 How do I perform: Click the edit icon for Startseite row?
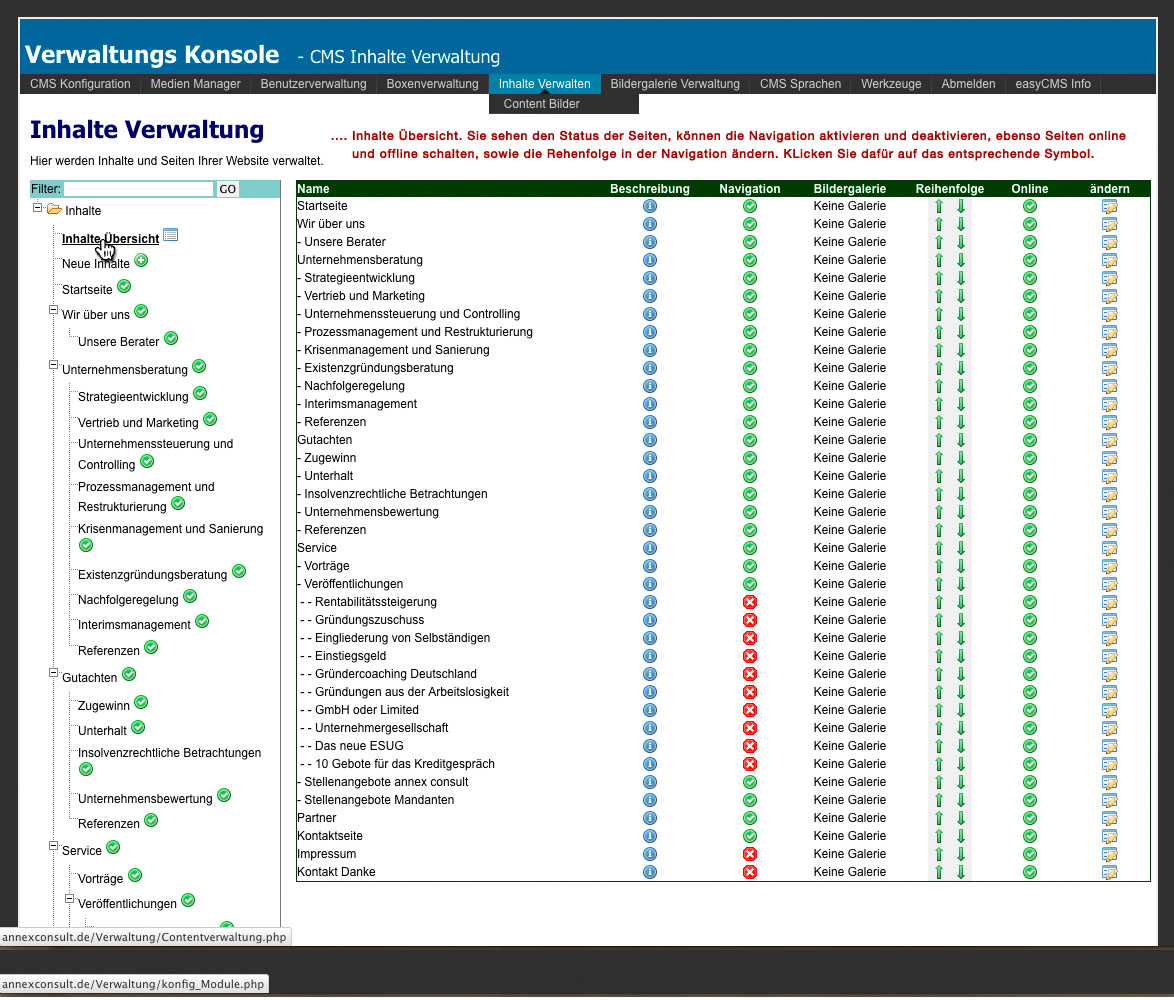click(x=1109, y=206)
